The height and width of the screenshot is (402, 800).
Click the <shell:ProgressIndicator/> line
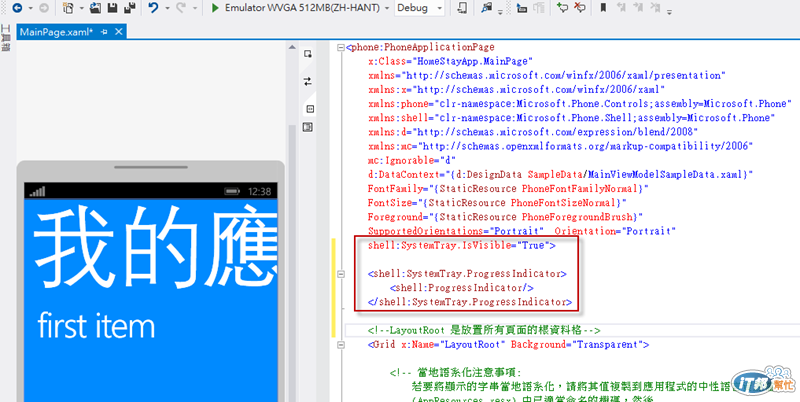pos(461,288)
